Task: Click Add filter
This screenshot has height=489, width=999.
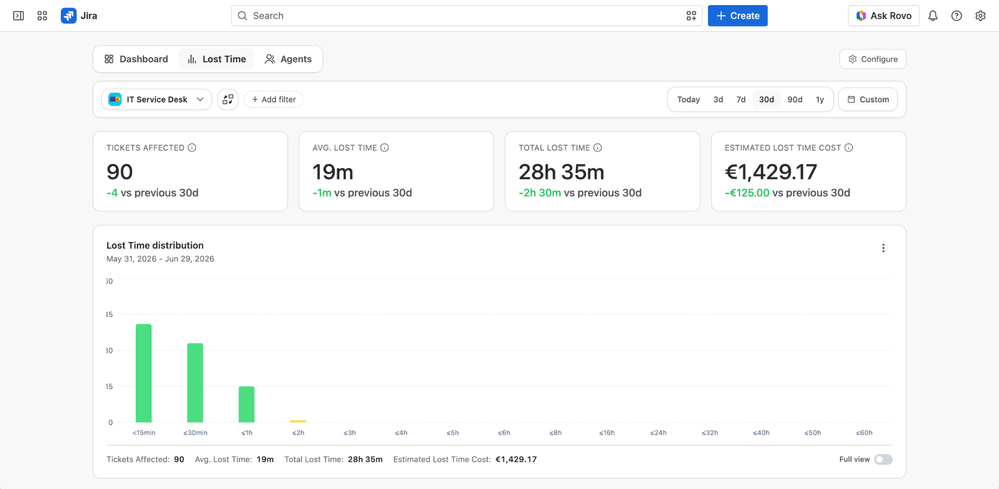Action: pos(273,99)
